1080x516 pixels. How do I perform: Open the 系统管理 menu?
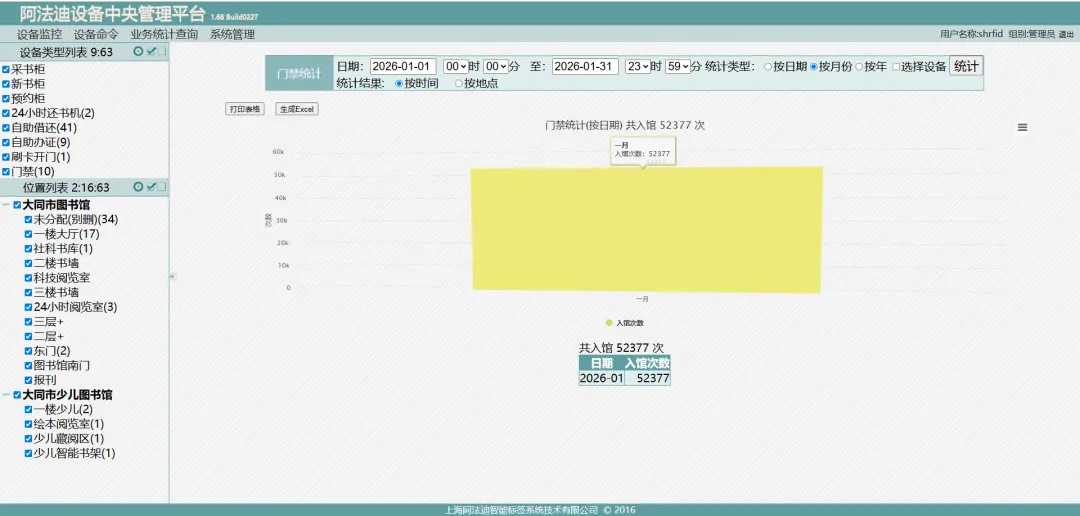pos(232,34)
